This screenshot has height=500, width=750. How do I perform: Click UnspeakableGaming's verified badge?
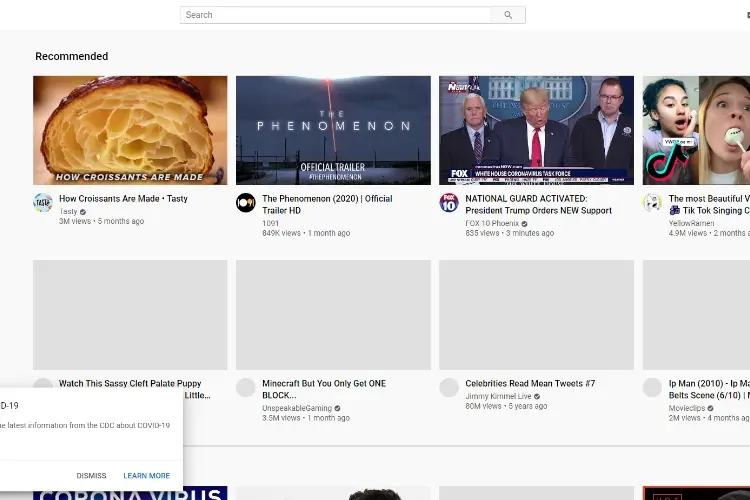337,409
